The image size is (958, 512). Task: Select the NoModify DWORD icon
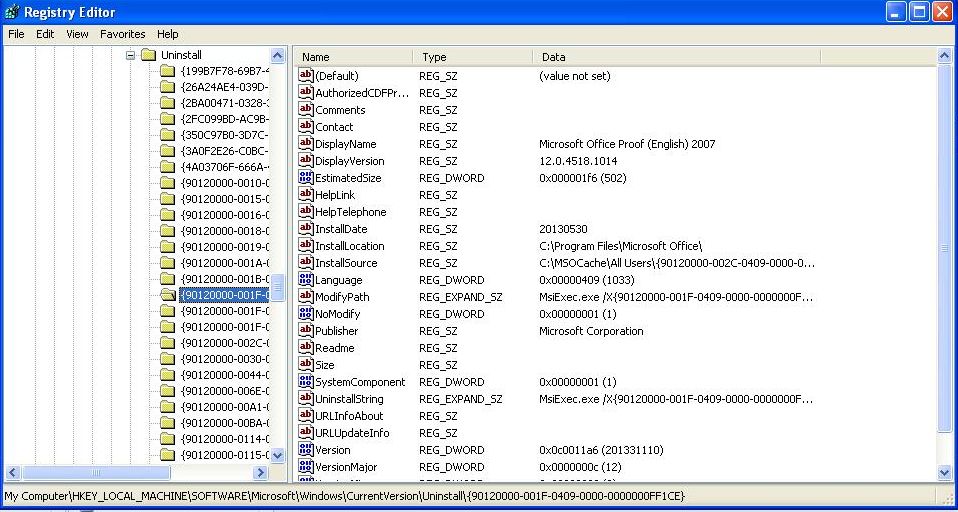point(305,314)
